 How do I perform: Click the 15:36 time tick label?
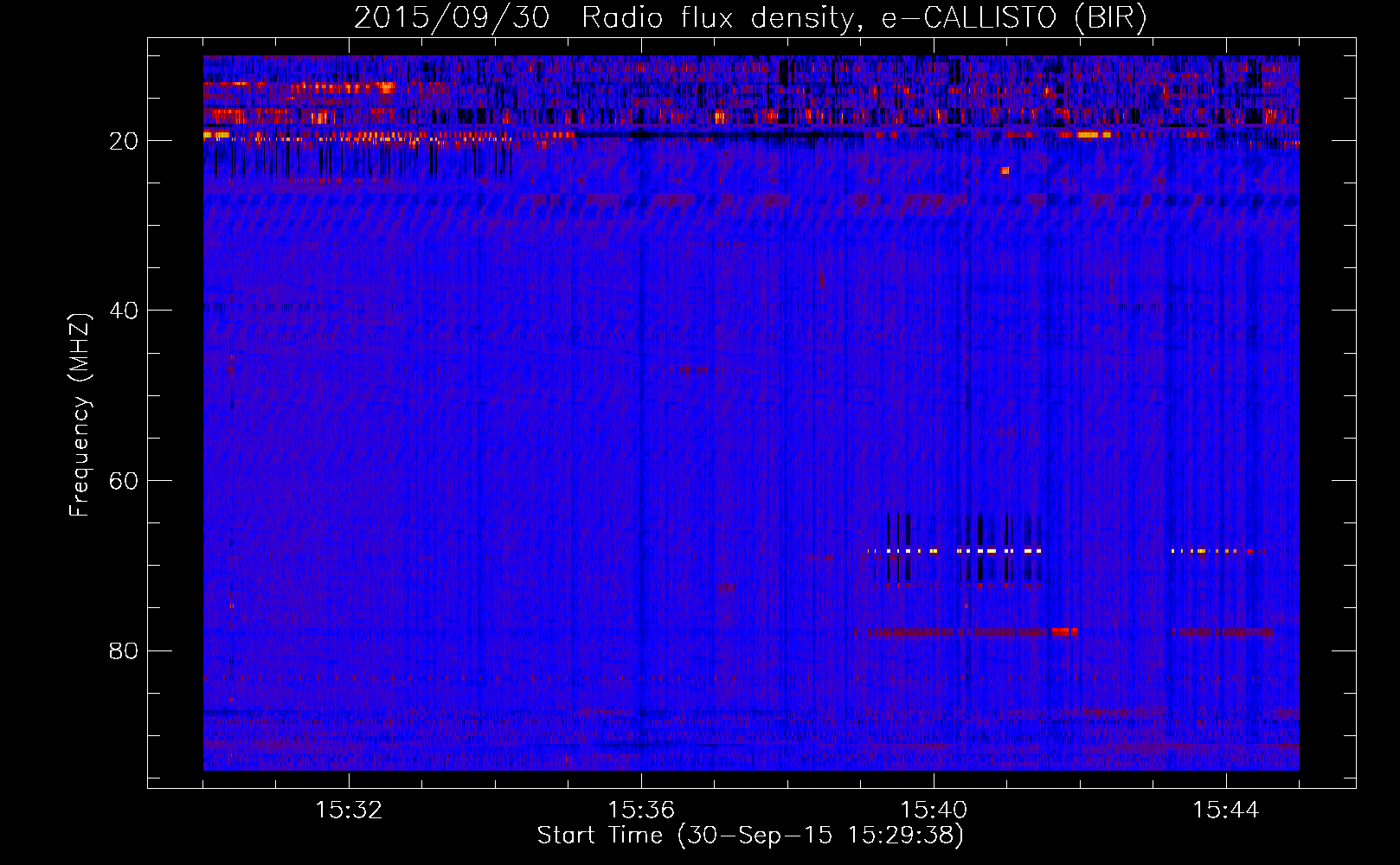[641, 811]
